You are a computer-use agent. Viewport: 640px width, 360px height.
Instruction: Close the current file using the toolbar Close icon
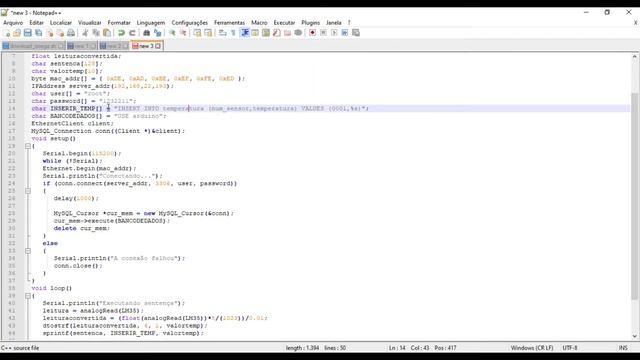[x=49, y=33]
